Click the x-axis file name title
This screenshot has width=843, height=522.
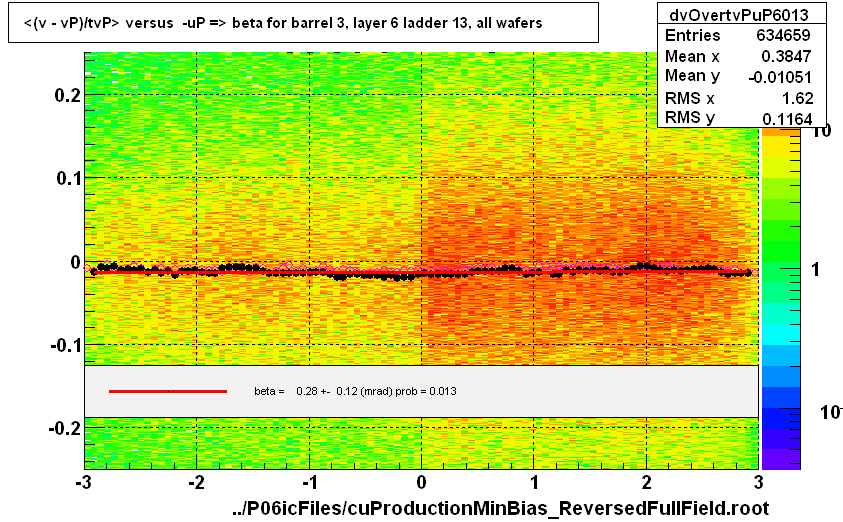point(501,508)
